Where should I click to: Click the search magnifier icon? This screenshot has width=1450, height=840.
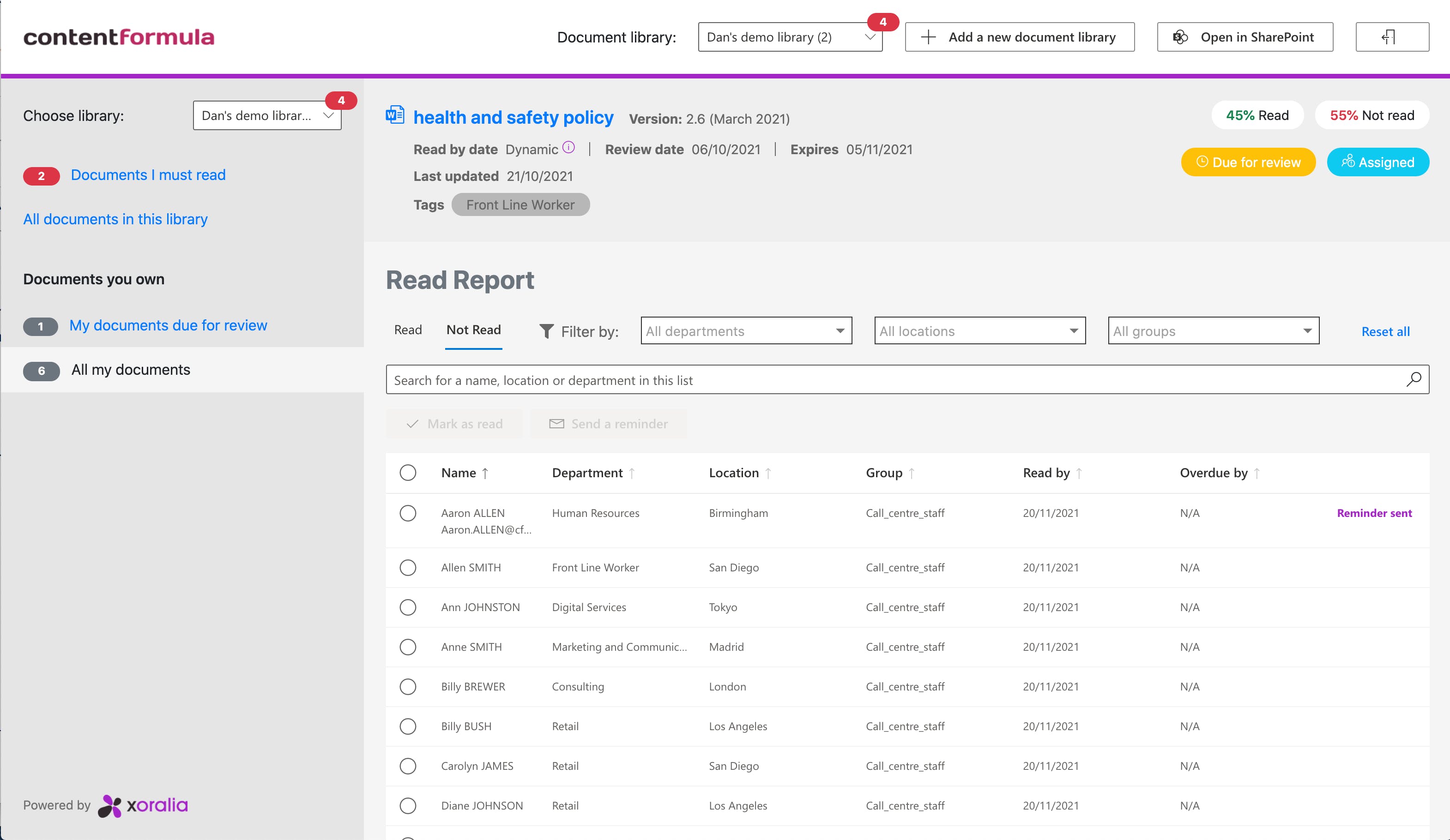1413,379
